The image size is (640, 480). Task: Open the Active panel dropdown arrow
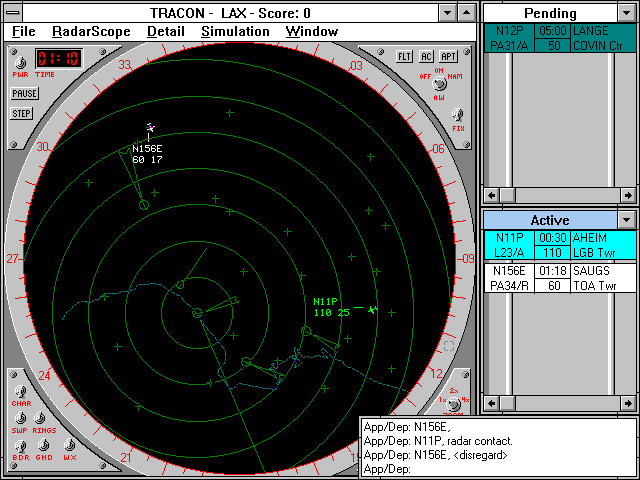627,220
